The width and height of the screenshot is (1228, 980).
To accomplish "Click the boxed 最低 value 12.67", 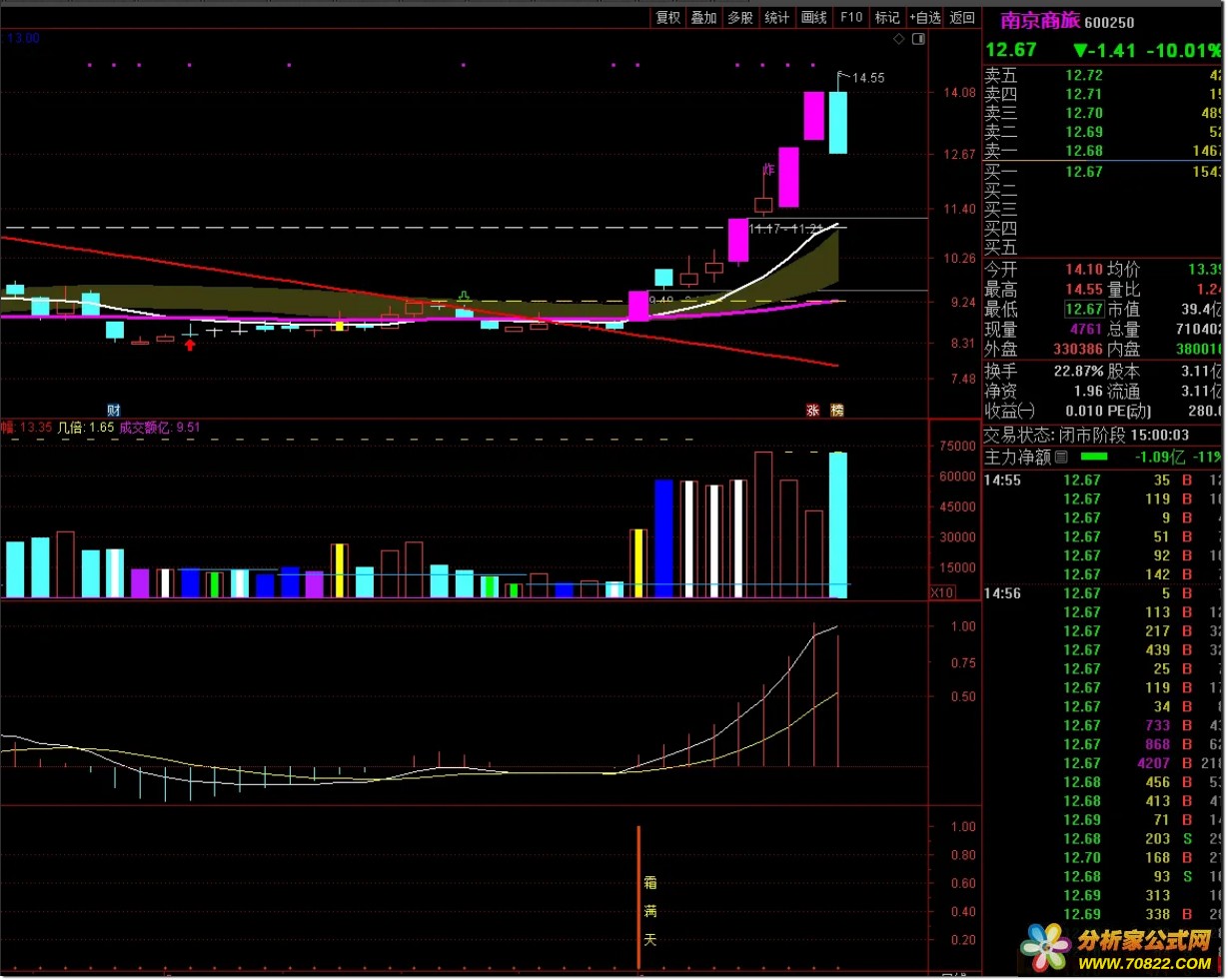I will pos(1084,310).
